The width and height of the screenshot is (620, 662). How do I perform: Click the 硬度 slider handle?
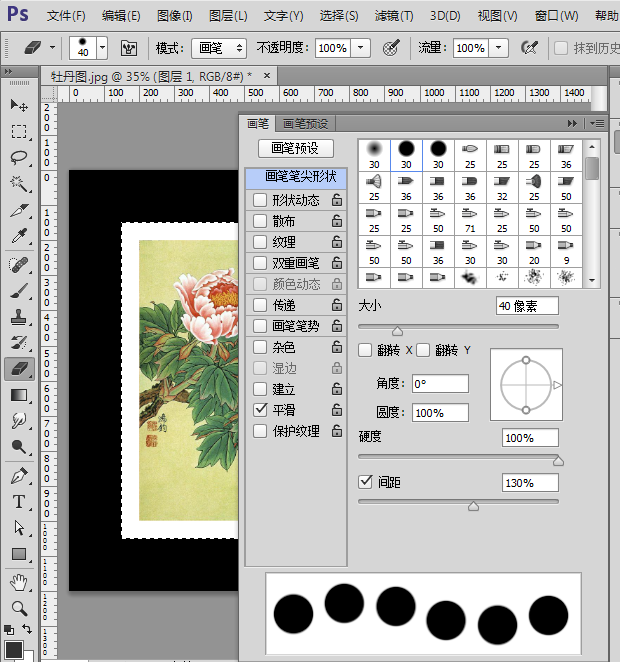coord(558,460)
